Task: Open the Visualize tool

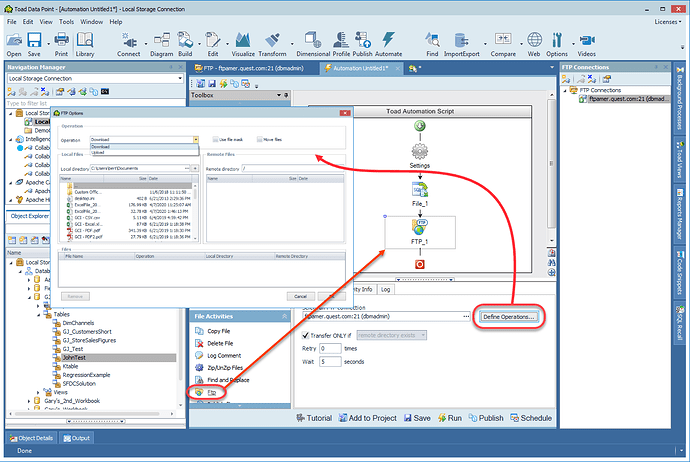Action: [243, 44]
